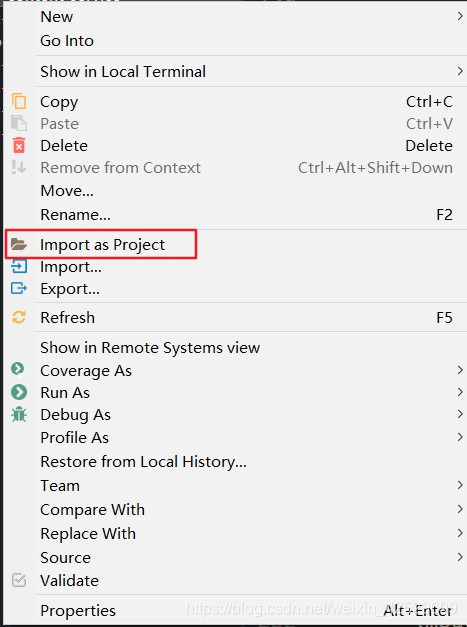Expand the Show in Local Terminal arrow
467x627 pixels.
pyautogui.click(x=460, y=71)
